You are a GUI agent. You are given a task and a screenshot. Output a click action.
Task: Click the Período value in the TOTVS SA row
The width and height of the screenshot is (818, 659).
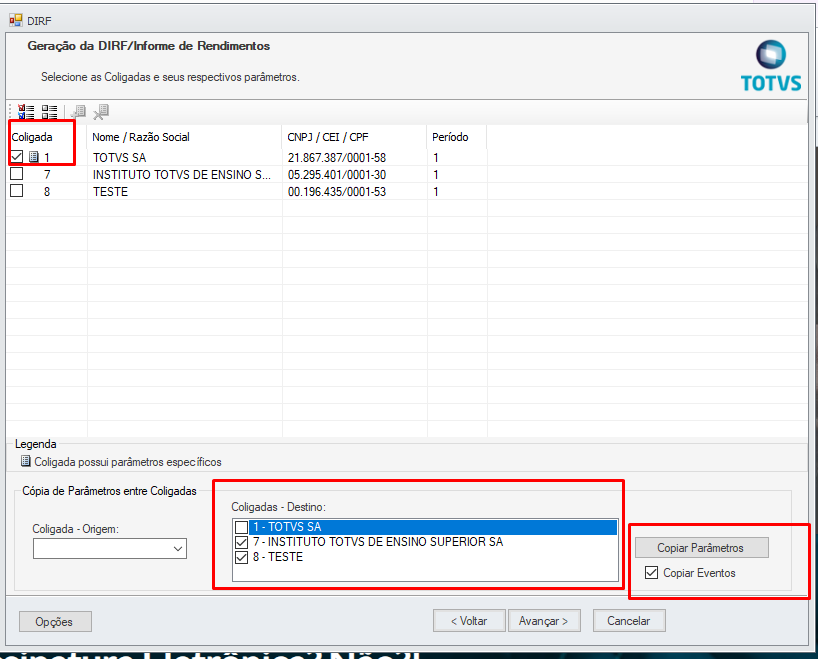click(x=436, y=158)
